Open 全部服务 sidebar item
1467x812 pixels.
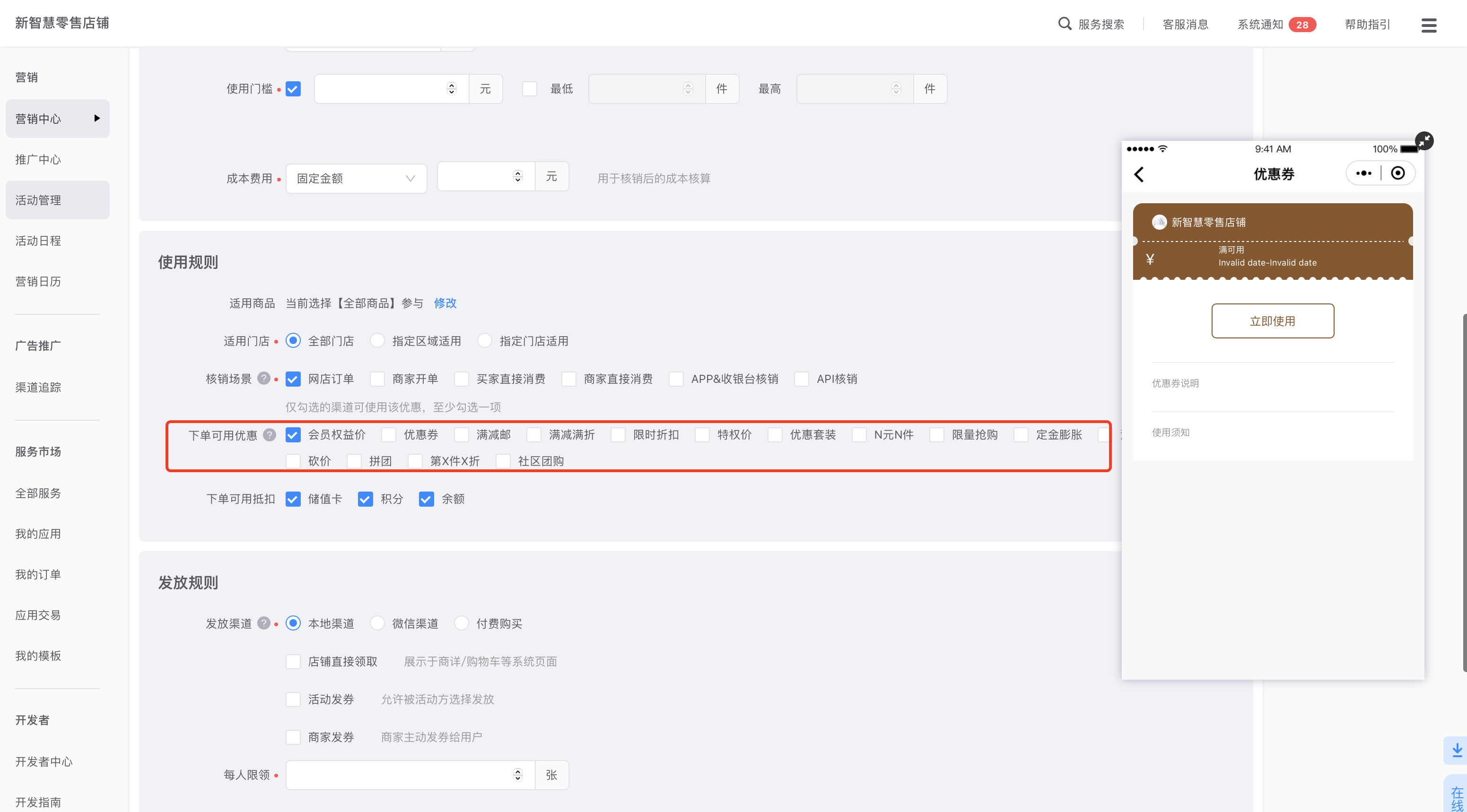click(38, 493)
